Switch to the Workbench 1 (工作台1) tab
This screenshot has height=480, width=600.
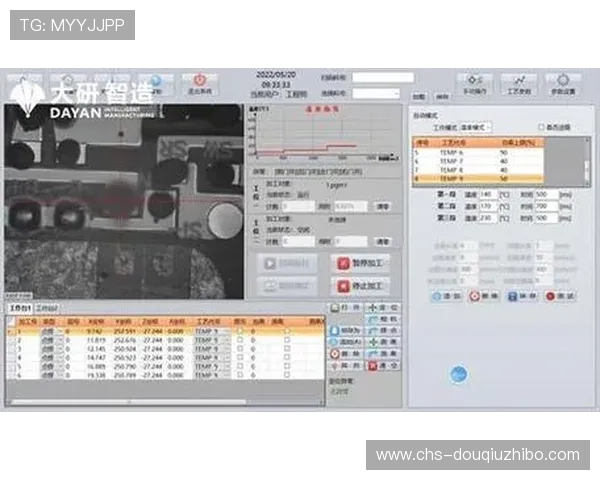pyautogui.click(x=20, y=308)
